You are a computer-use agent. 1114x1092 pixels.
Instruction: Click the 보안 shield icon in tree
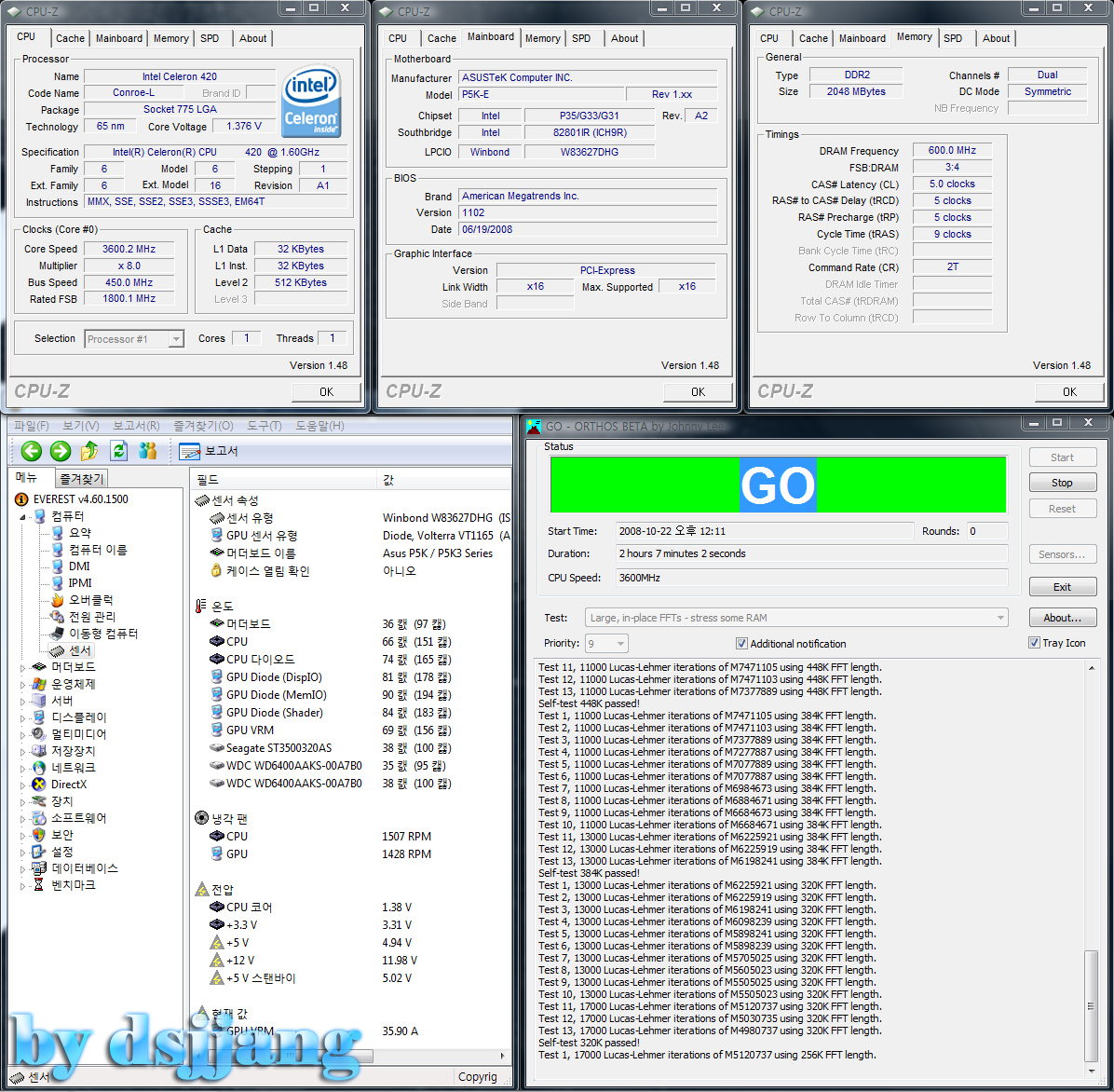(x=40, y=835)
